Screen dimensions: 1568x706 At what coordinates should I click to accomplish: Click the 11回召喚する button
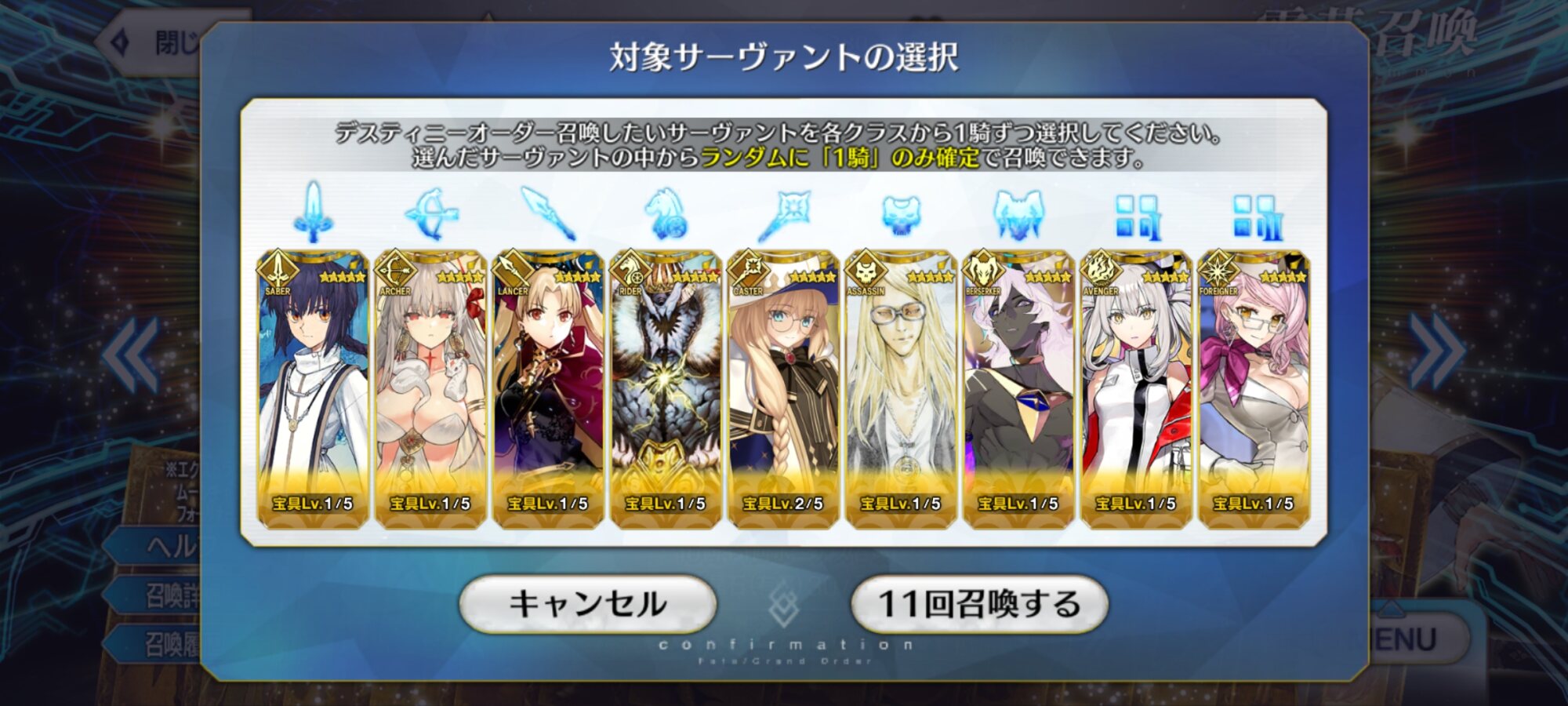coord(979,604)
